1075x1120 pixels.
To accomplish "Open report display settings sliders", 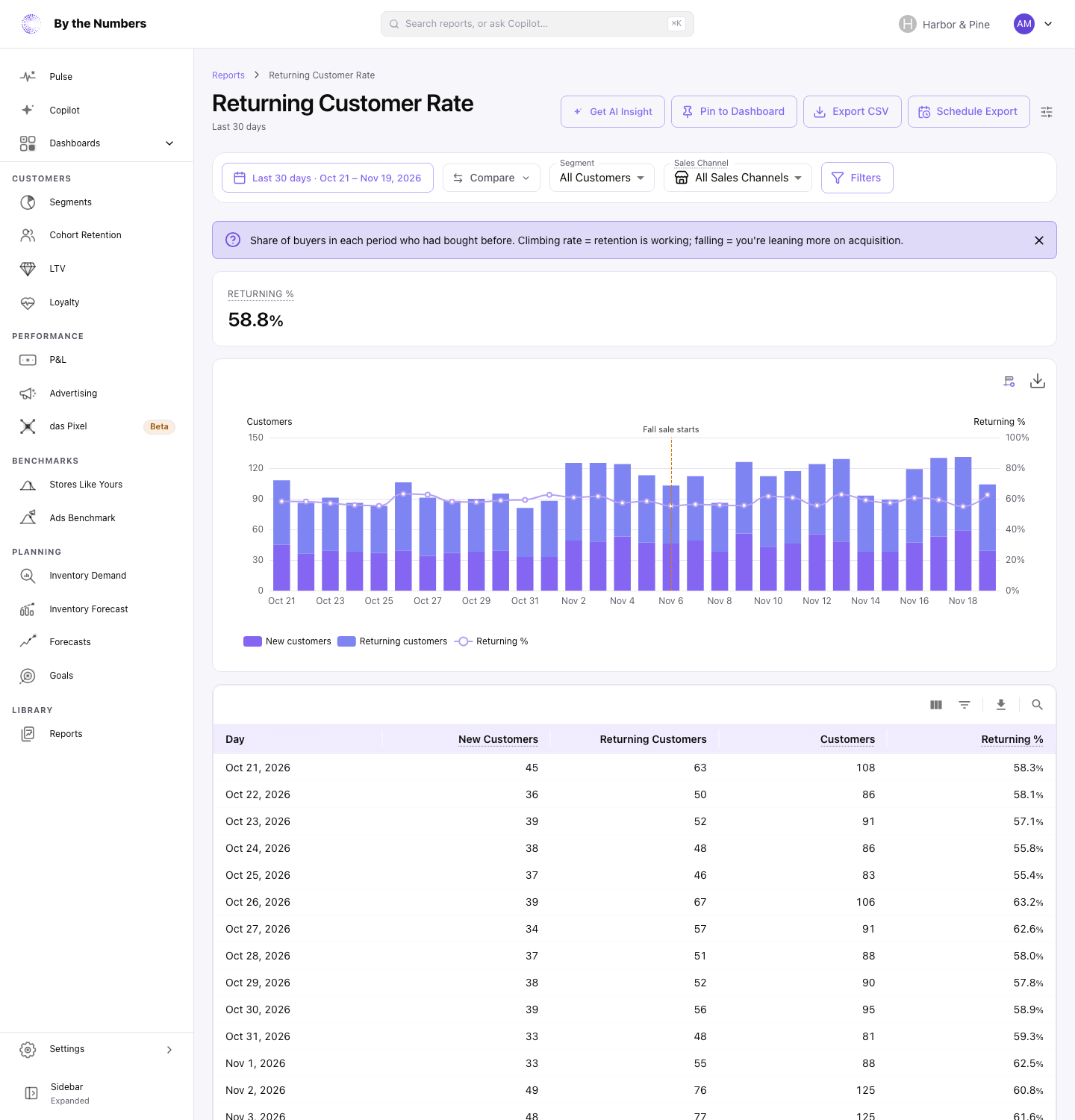I will click(x=1047, y=112).
